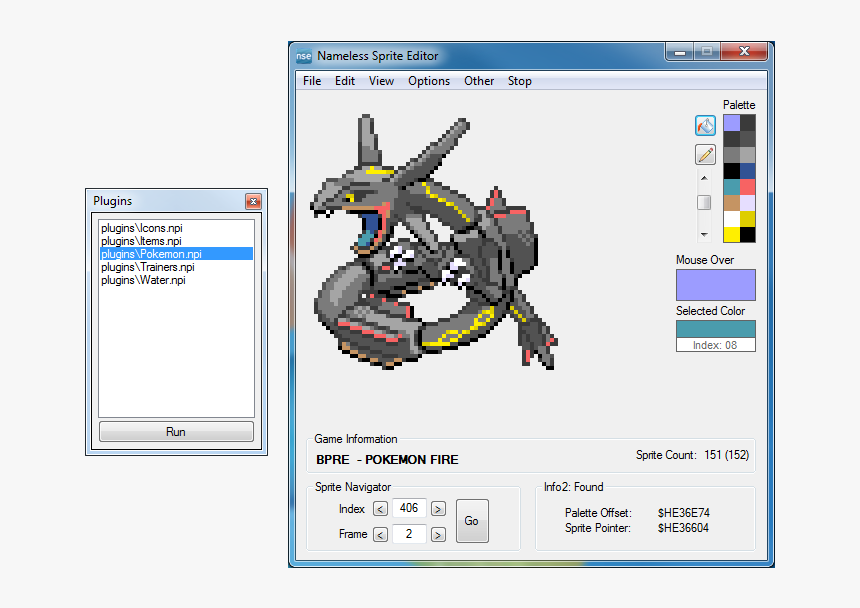The width and height of the screenshot is (860, 608).
Task: Click the Selected Color preview box
Action: click(716, 329)
